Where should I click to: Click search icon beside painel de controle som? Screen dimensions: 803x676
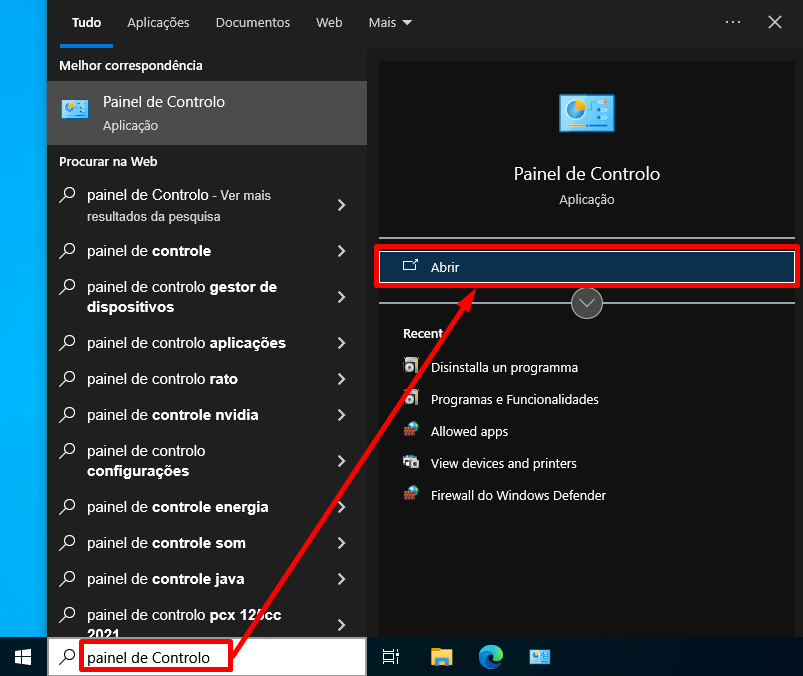pyautogui.click(x=67, y=542)
